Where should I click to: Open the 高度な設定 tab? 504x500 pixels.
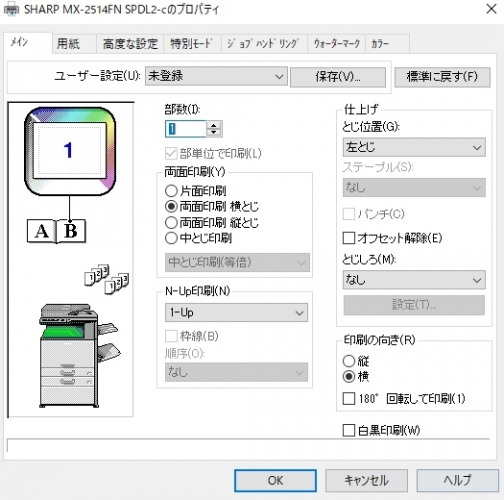coord(130,44)
